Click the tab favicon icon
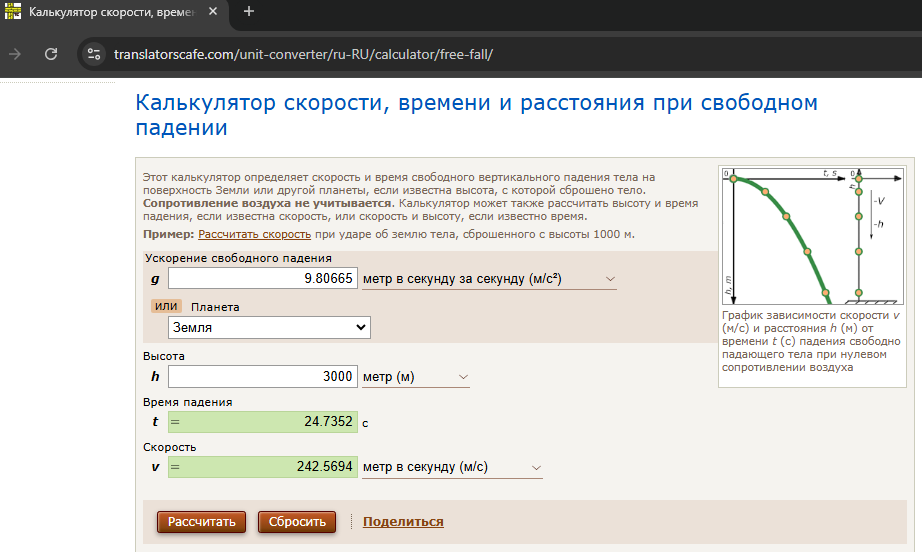922x552 pixels. click(13, 11)
